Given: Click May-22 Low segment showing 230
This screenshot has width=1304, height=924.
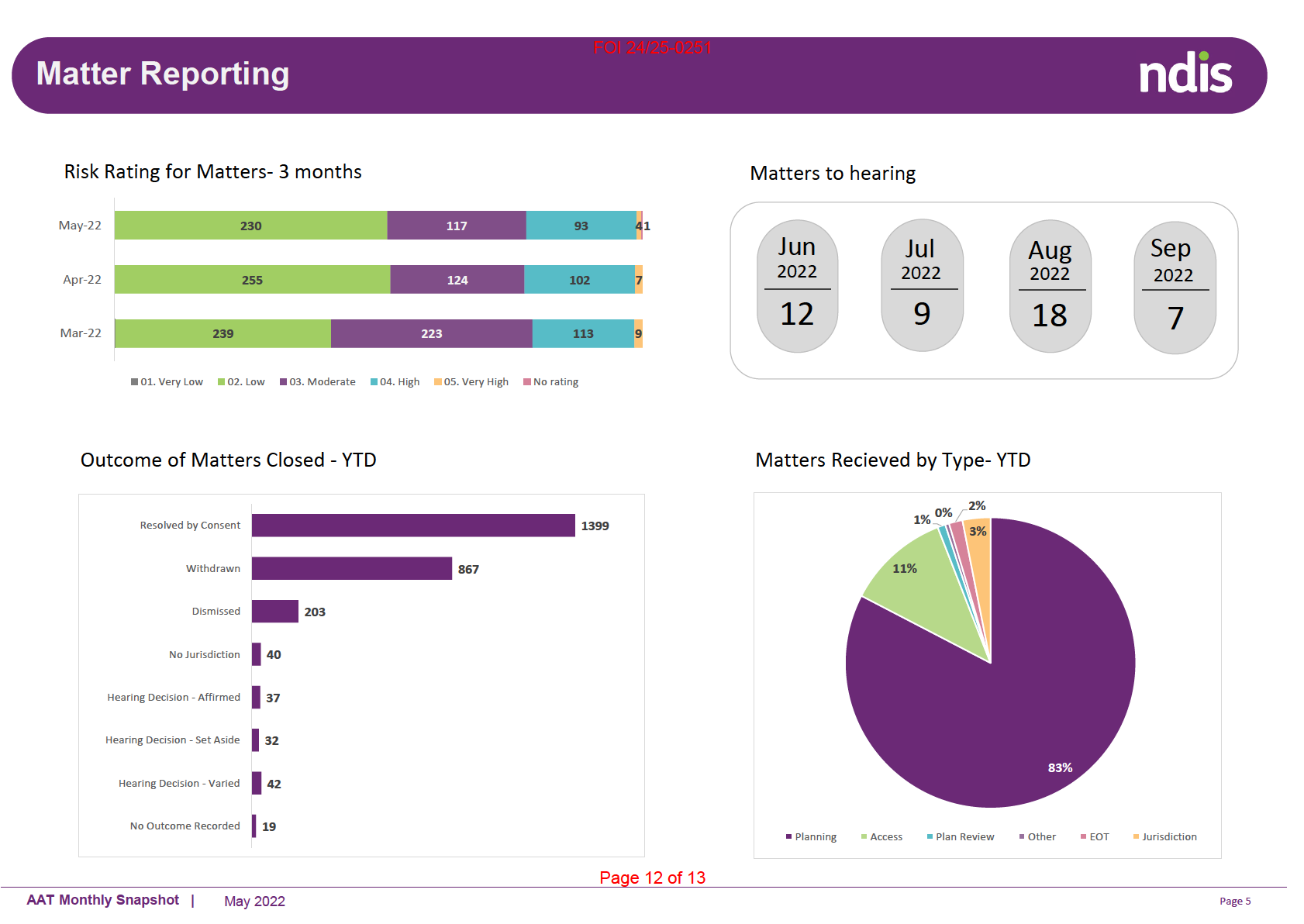Looking at the screenshot, I should click(x=250, y=226).
